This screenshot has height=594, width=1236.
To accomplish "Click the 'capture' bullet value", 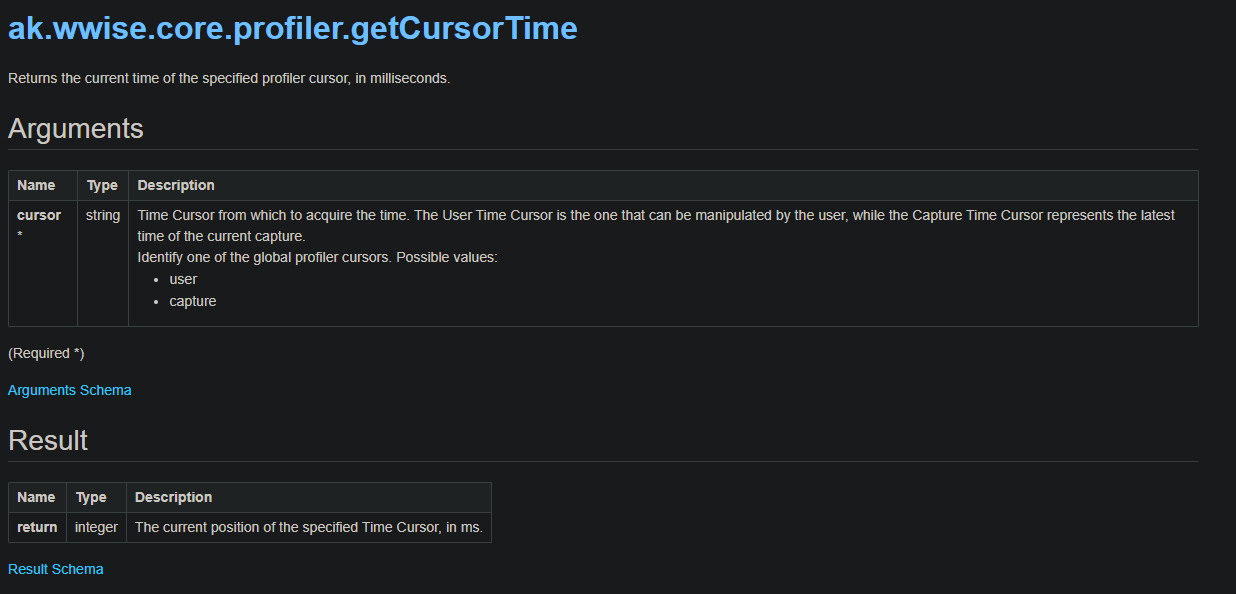I will (x=193, y=301).
